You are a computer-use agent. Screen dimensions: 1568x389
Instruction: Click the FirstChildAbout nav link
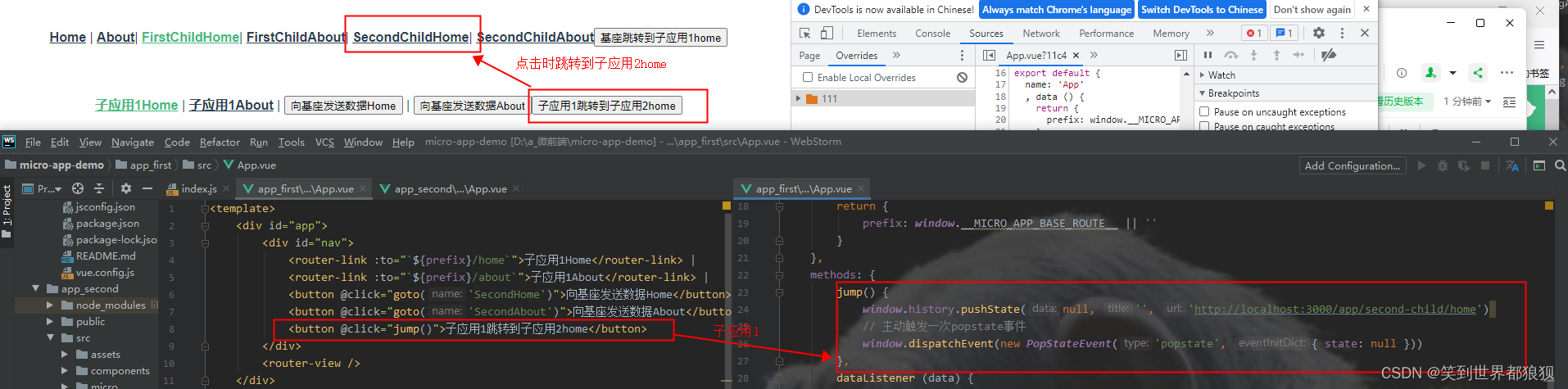pyautogui.click(x=296, y=37)
